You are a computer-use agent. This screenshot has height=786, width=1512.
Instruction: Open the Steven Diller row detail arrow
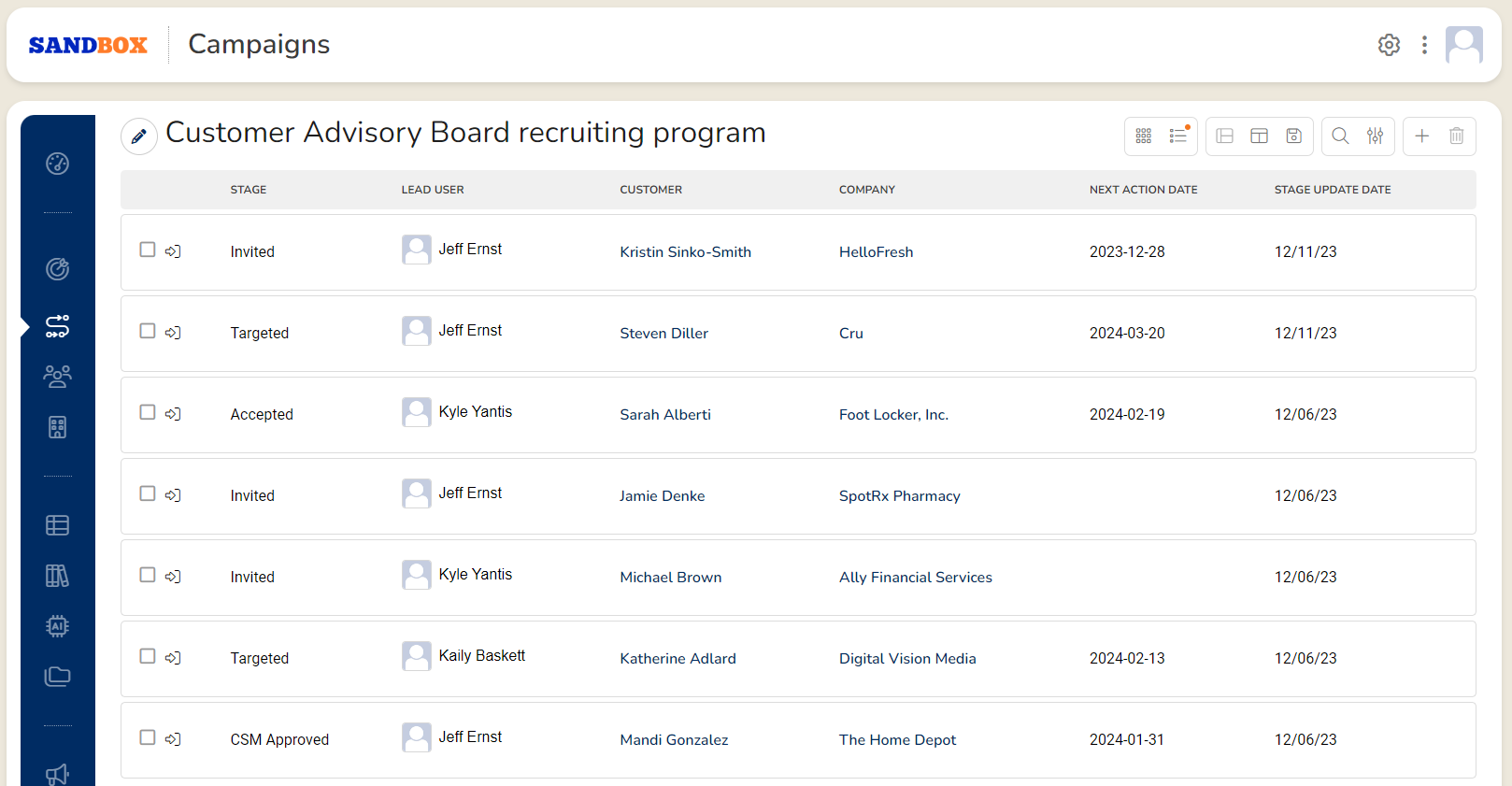173,333
